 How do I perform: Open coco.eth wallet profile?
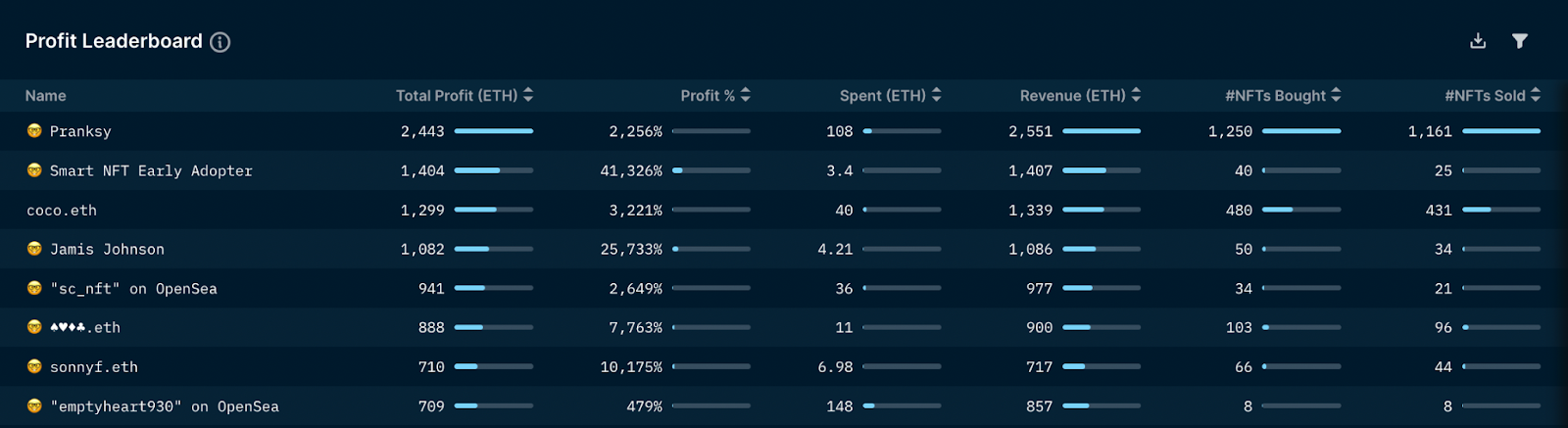62,211
